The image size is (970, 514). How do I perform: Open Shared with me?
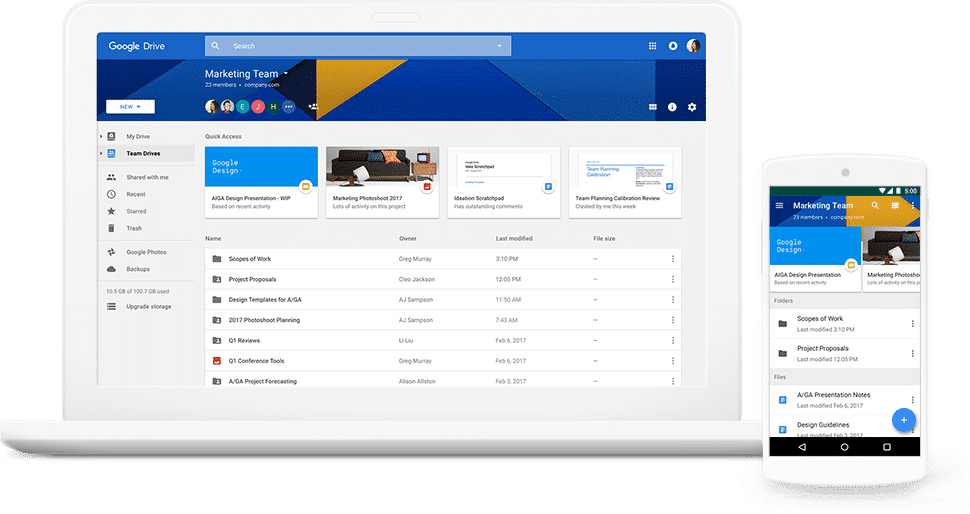tap(147, 177)
